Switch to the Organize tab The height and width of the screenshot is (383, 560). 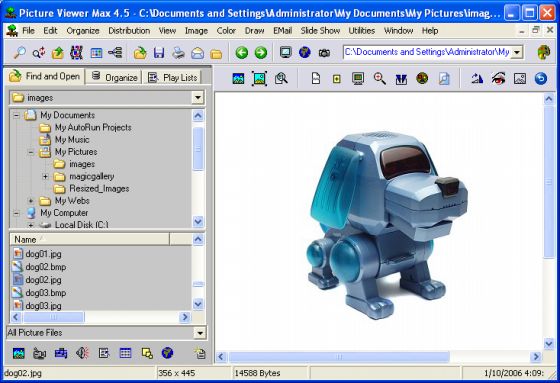click(114, 77)
